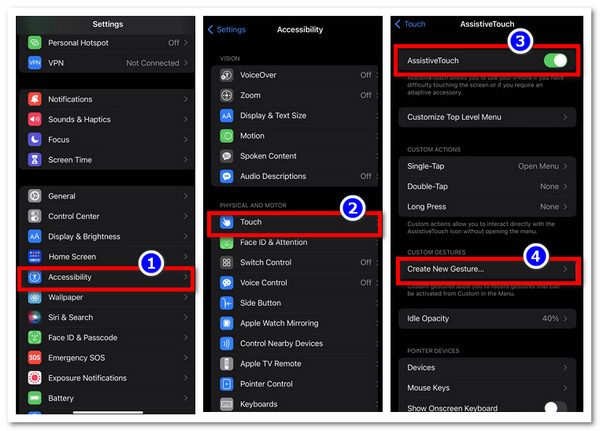The height and width of the screenshot is (431, 600).
Task: Expand the Double-Tap None chevron
Action: 565,186
